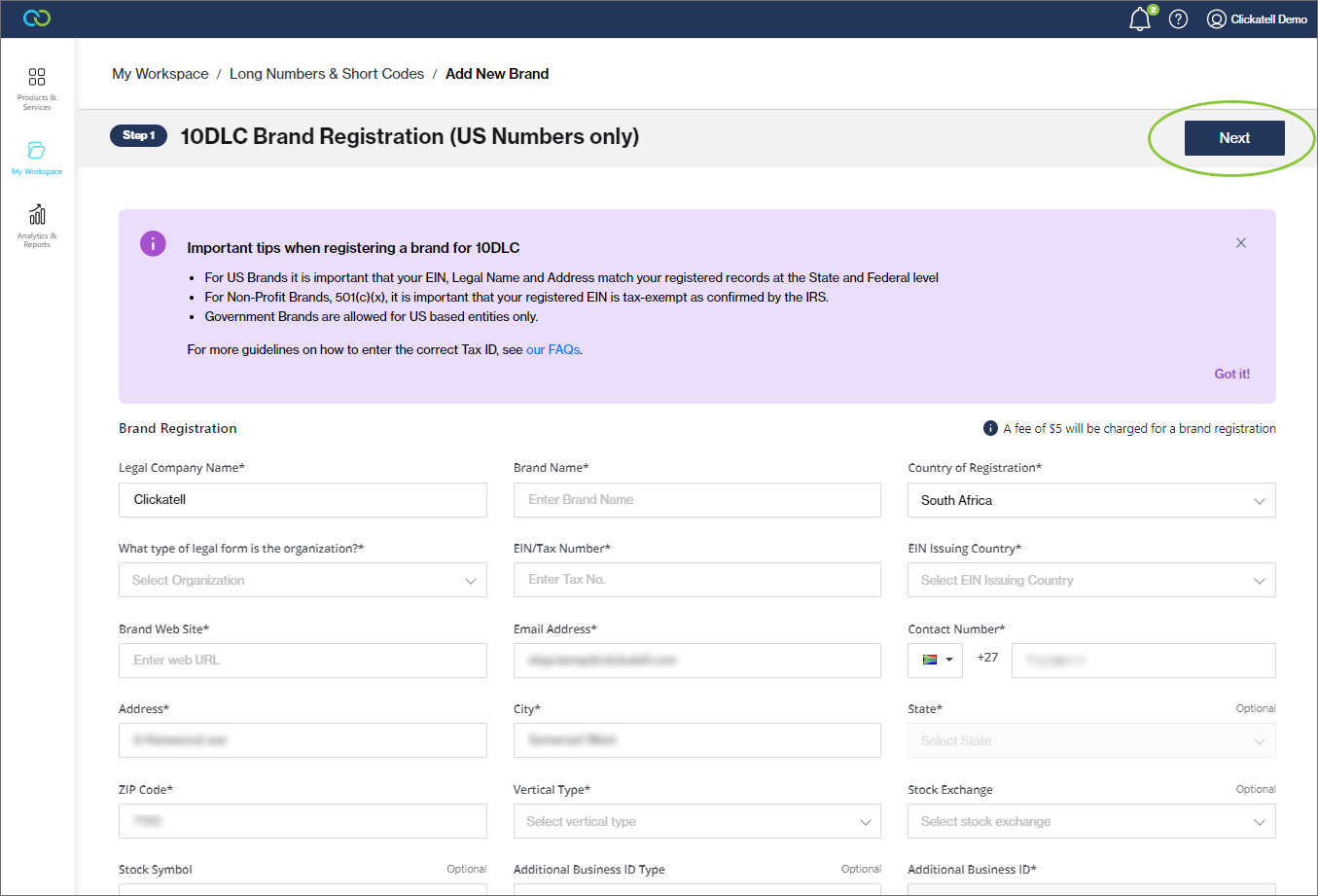The image size is (1318, 896).
Task: Open the notifications bell
Action: (1140, 19)
